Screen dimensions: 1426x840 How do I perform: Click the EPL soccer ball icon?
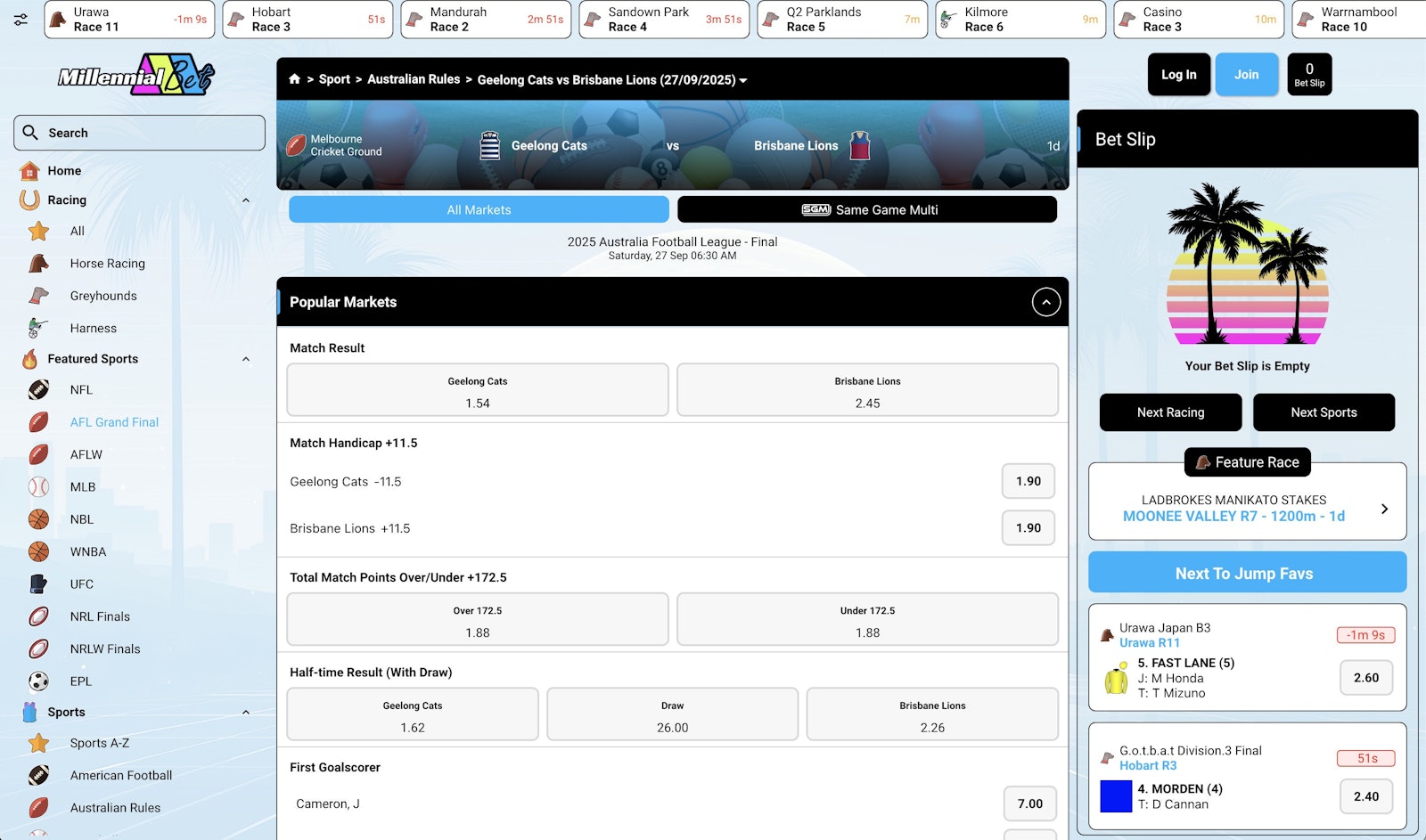tap(37, 681)
